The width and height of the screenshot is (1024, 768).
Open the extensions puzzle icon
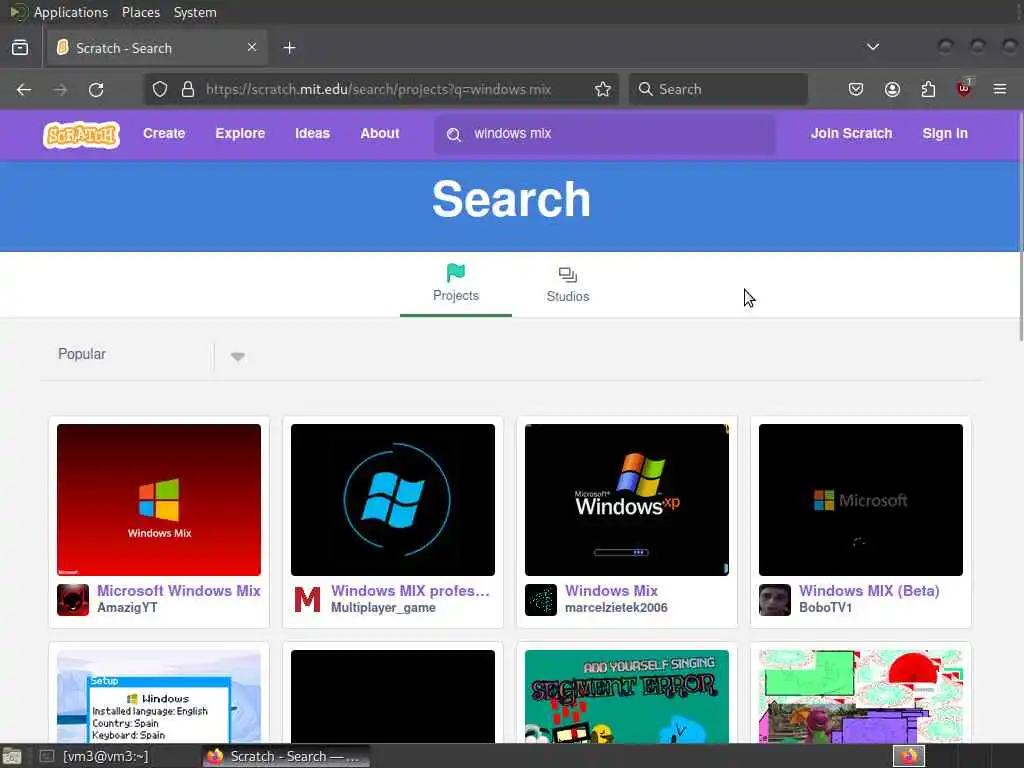(928, 89)
